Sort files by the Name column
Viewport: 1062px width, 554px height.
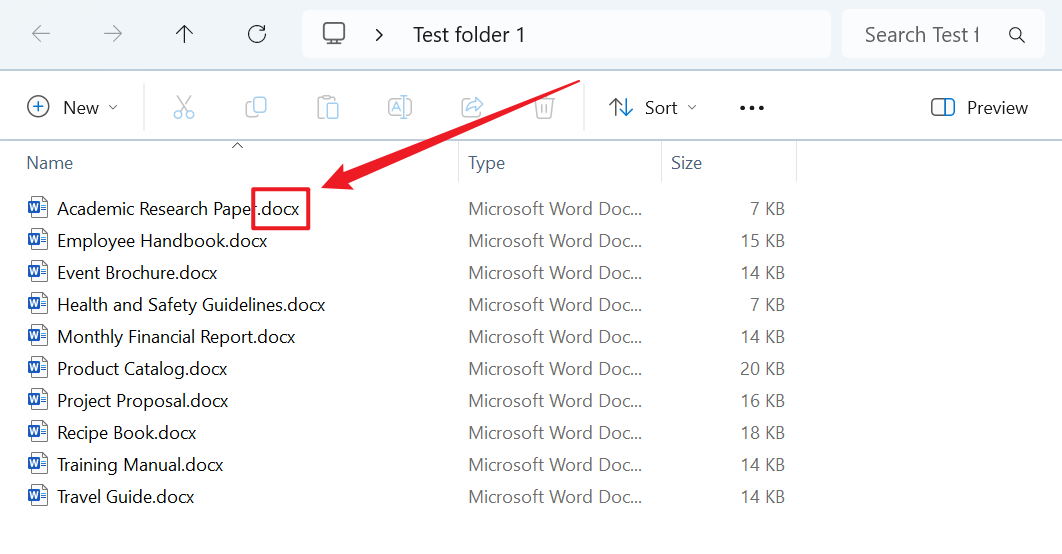[x=50, y=163]
